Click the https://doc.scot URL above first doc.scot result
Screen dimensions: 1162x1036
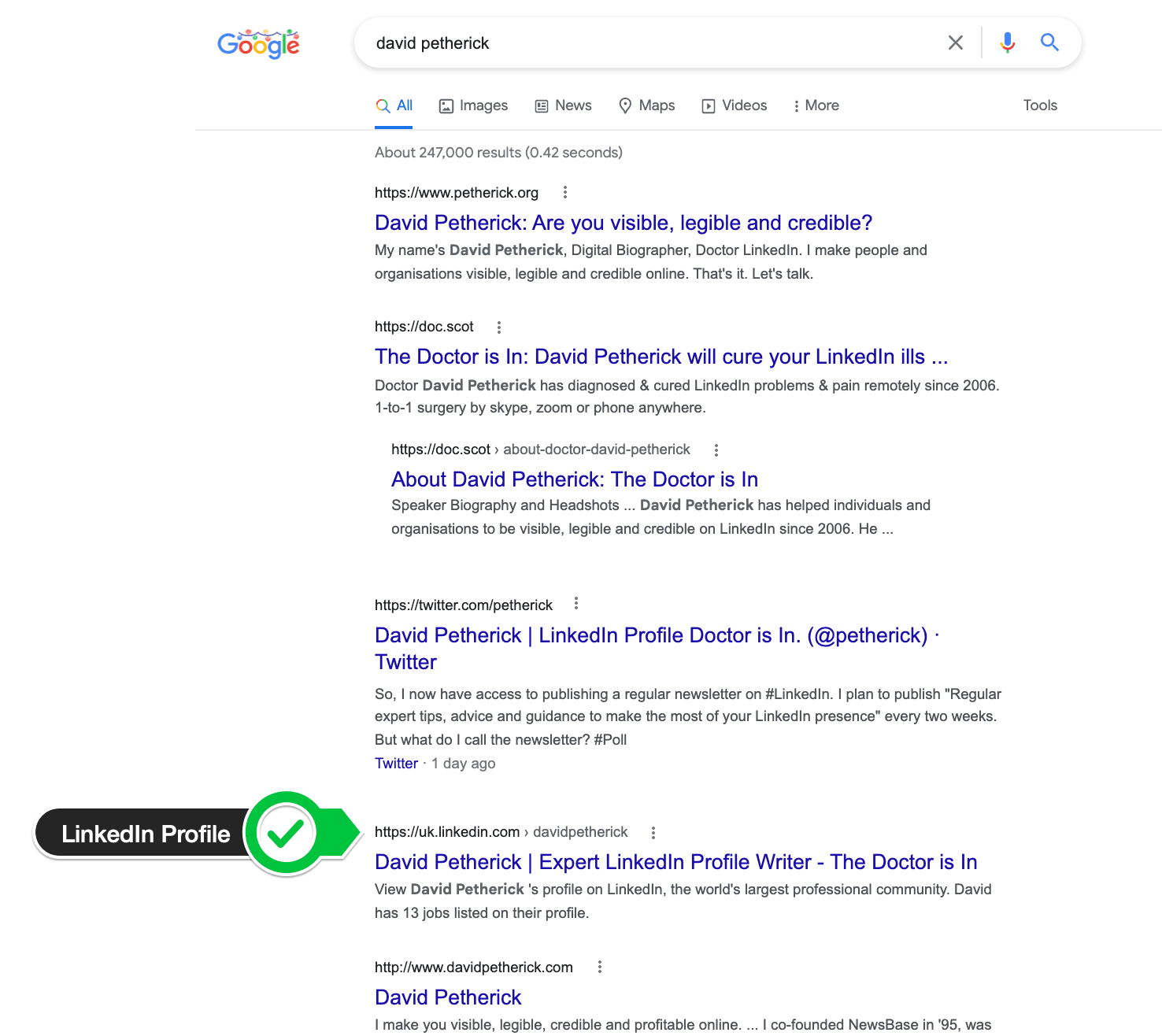click(424, 327)
